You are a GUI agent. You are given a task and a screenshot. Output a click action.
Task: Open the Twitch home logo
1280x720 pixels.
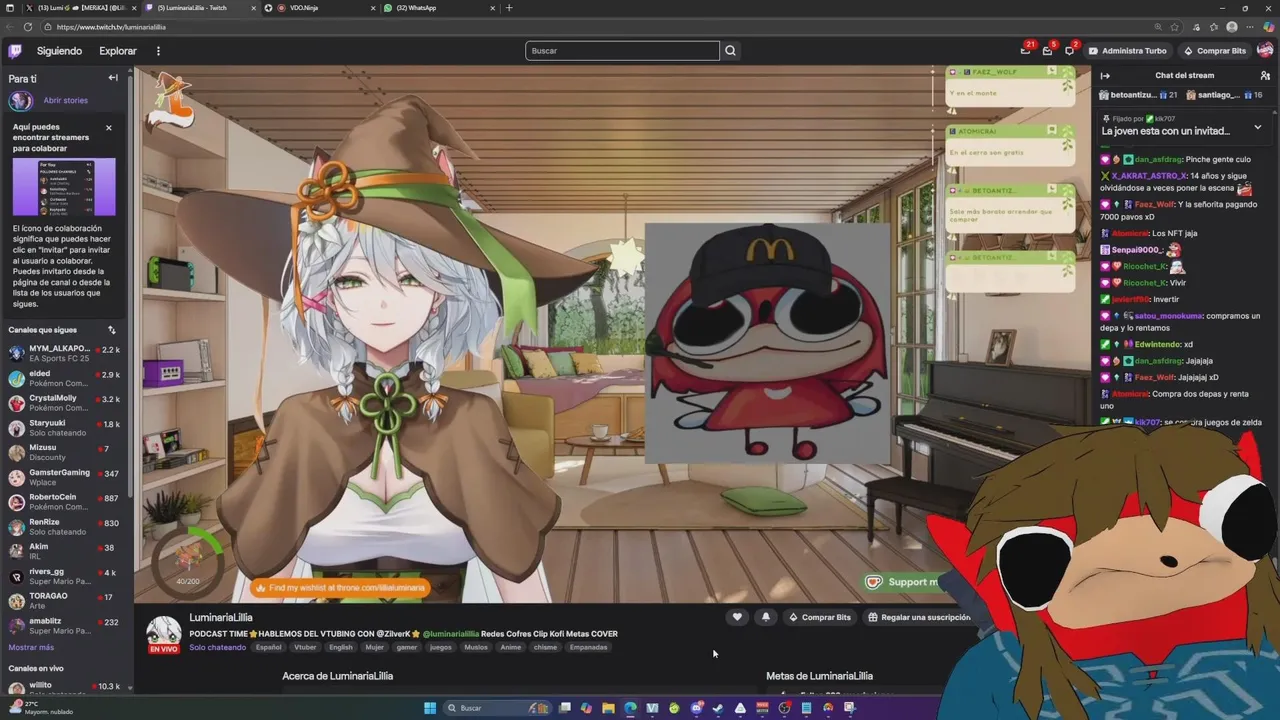coord(15,51)
